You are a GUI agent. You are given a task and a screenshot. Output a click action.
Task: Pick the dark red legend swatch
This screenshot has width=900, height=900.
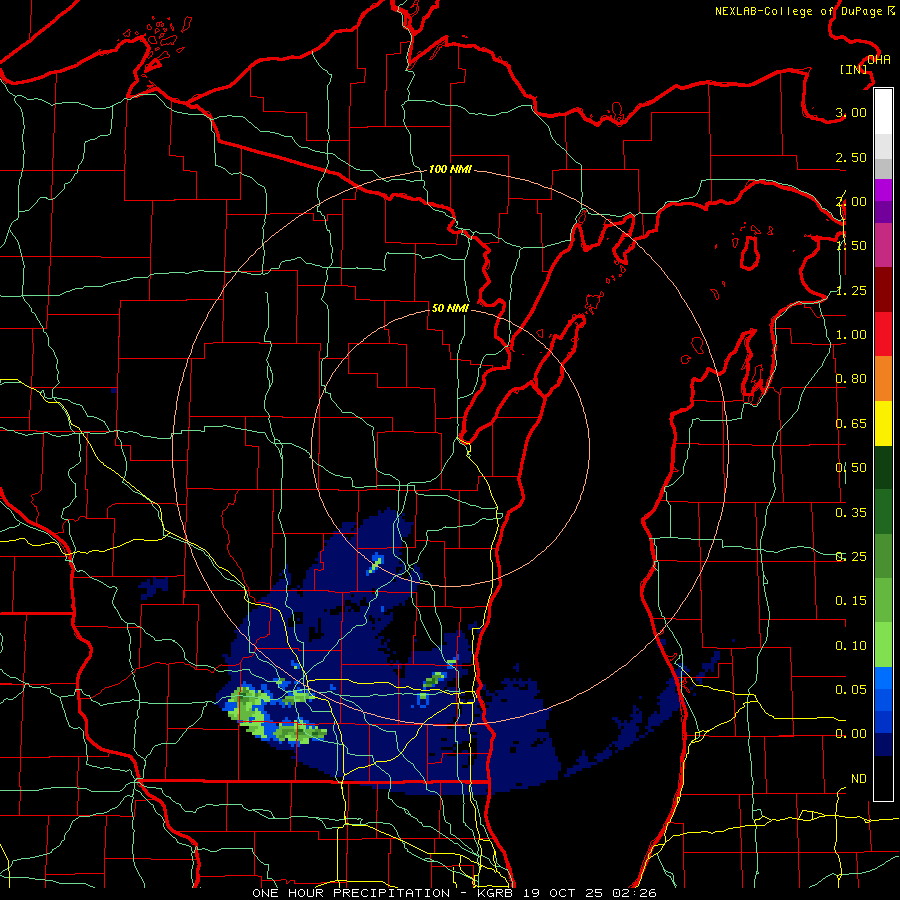(x=883, y=290)
